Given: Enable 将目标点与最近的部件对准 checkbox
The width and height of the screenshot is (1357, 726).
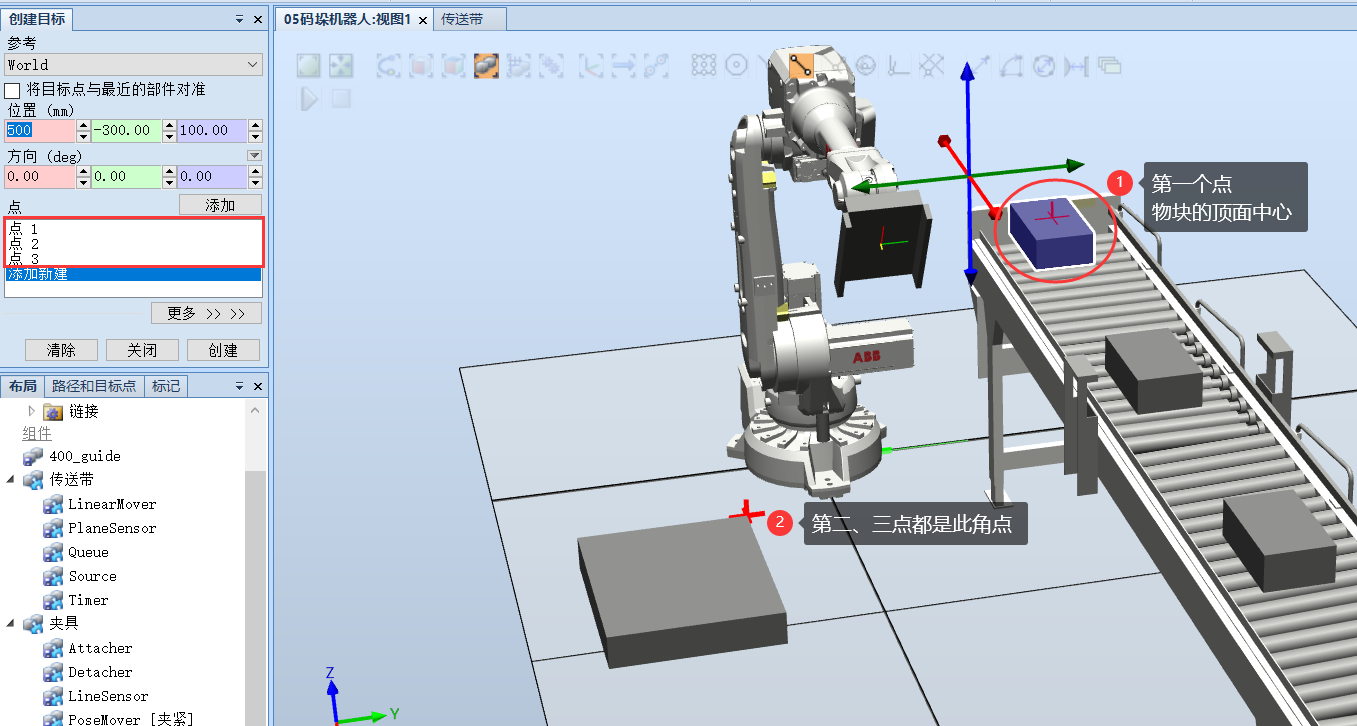Looking at the screenshot, I should [11, 89].
